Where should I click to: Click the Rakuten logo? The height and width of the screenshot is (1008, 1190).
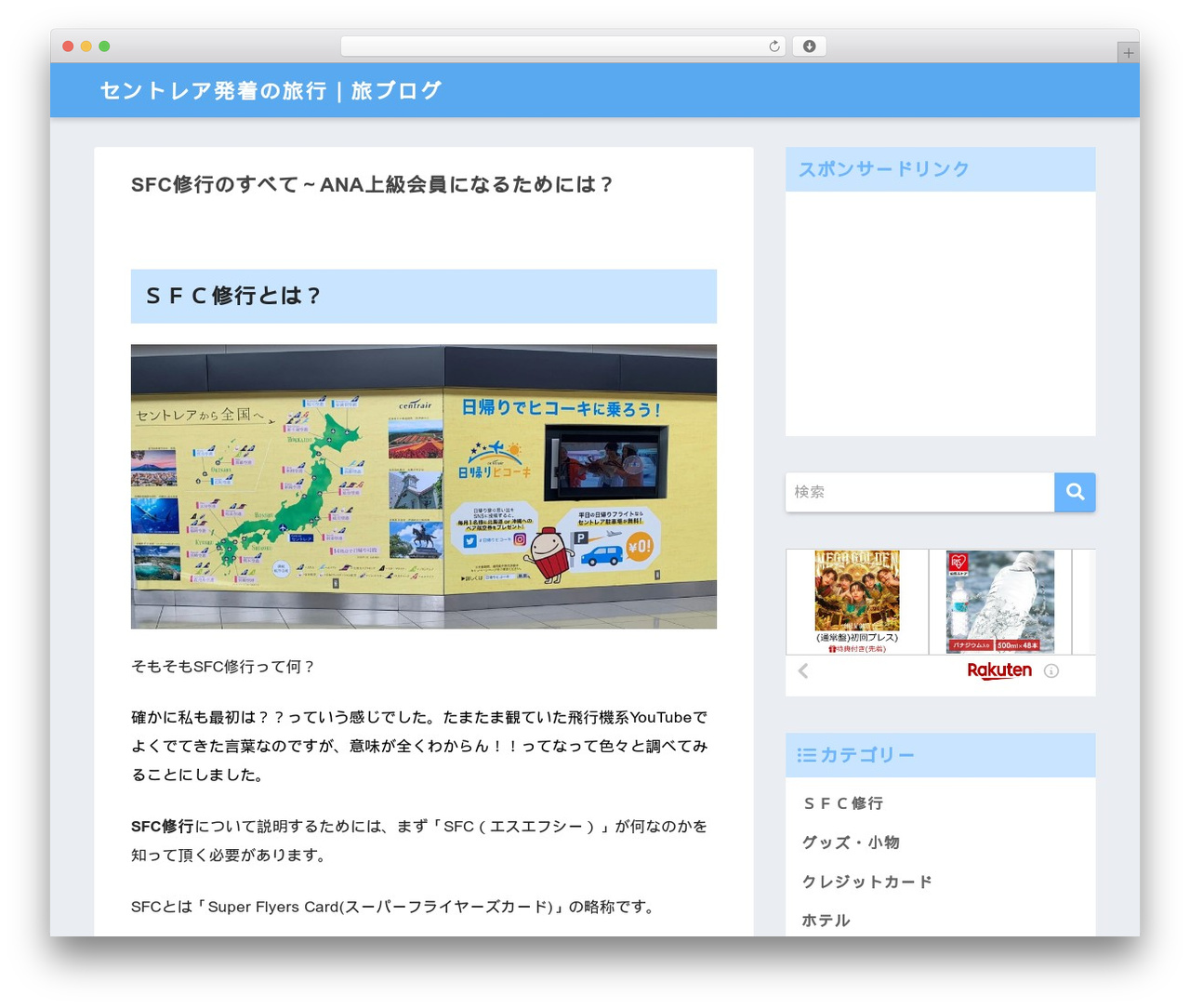pyautogui.click(x=999, y=670)
